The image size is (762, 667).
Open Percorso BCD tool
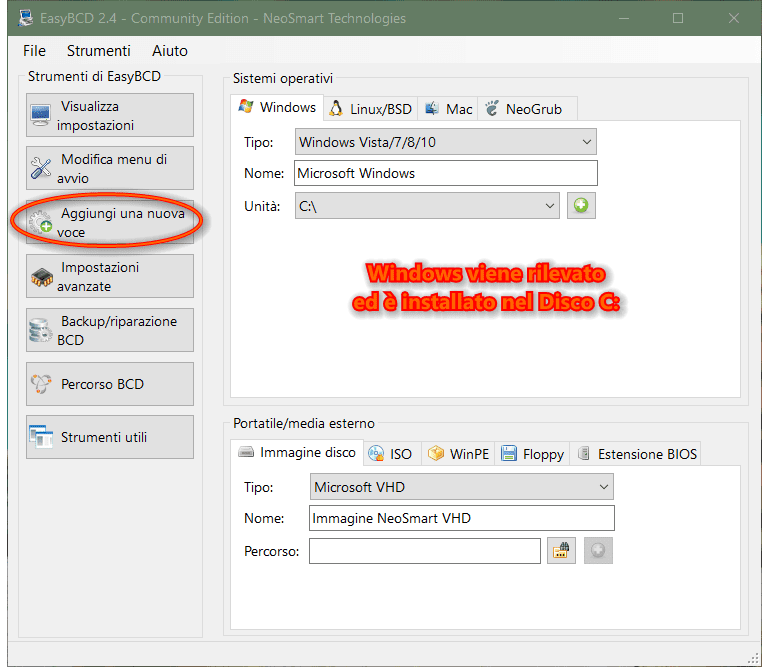(110, 384)
